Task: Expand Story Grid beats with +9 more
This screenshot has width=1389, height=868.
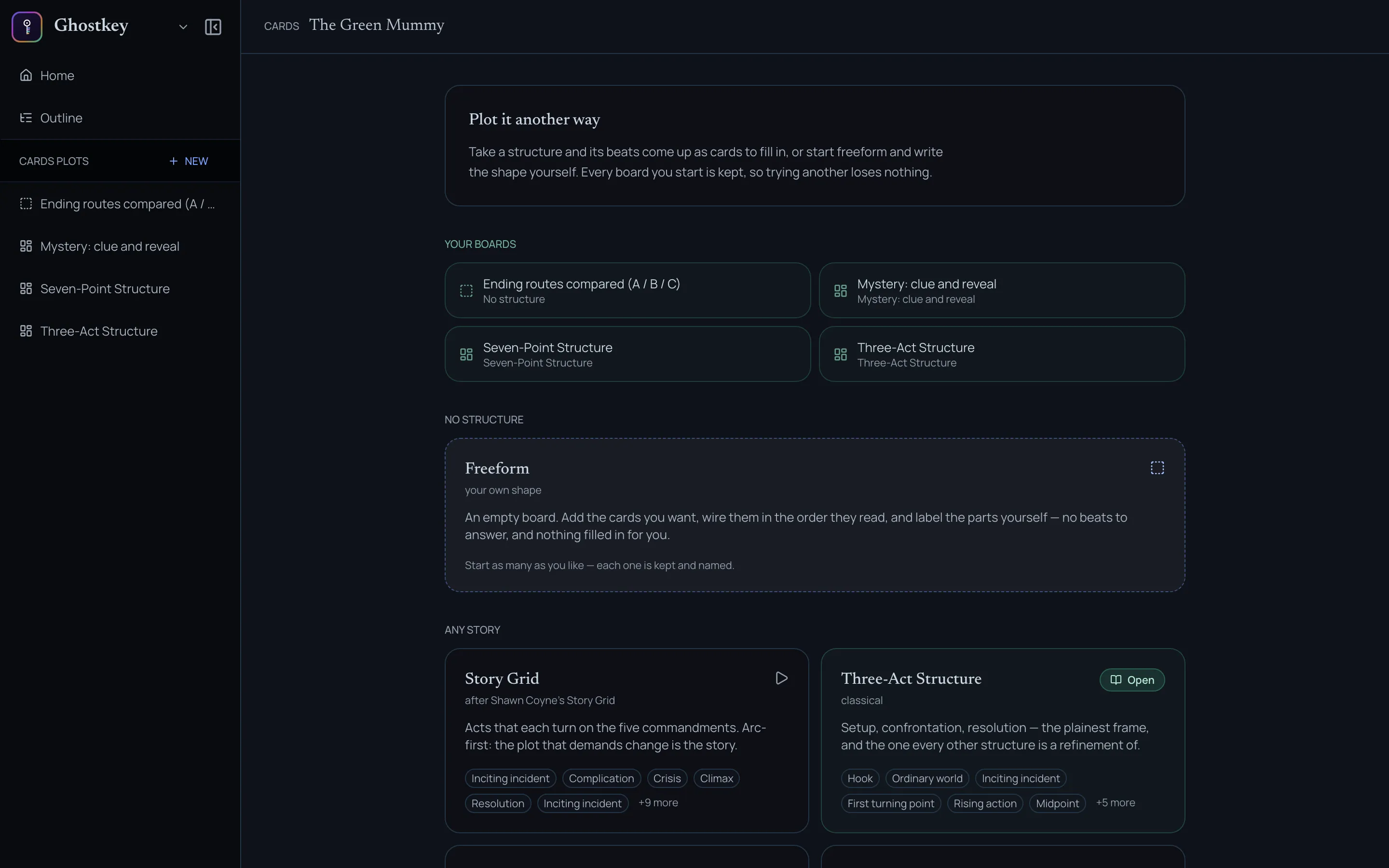Action: [x=658, y=803]
